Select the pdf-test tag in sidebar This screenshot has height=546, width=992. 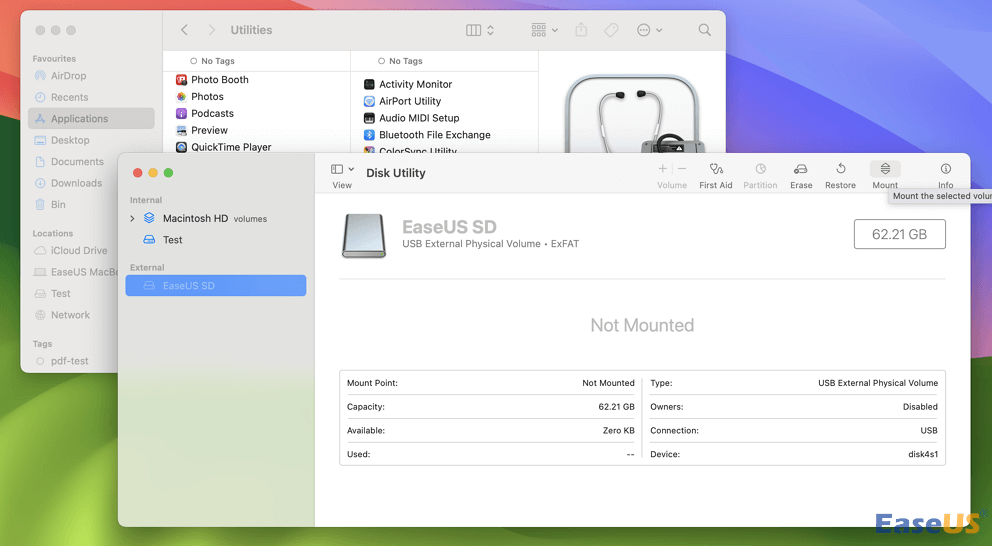point(69,361)
